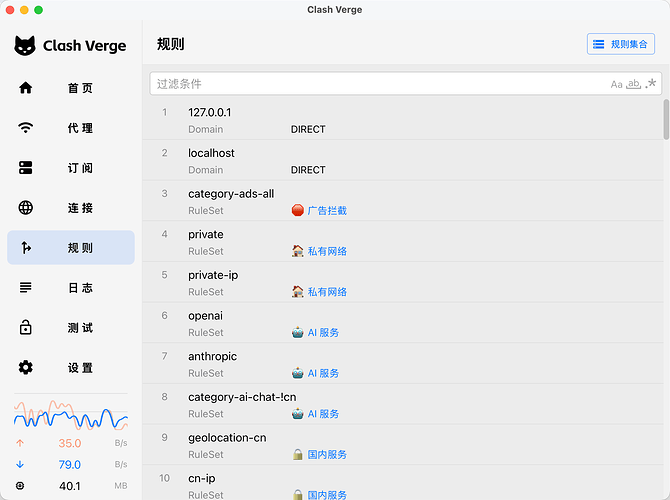
Task: Open the 规则集合 rule sets button
Action: 621,44
